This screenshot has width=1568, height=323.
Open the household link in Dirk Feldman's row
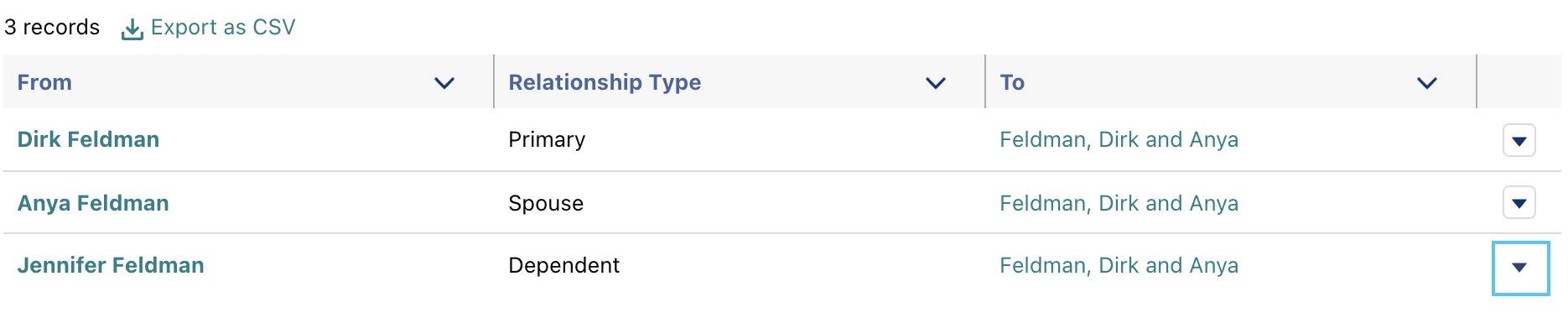(1119, 139)
